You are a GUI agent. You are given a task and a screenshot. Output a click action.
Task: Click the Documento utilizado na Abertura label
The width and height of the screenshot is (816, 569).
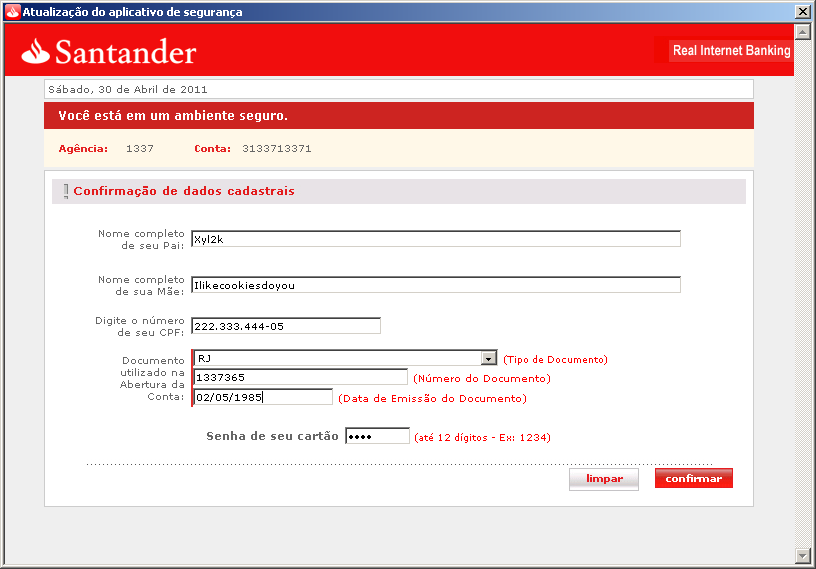point(152,378)
